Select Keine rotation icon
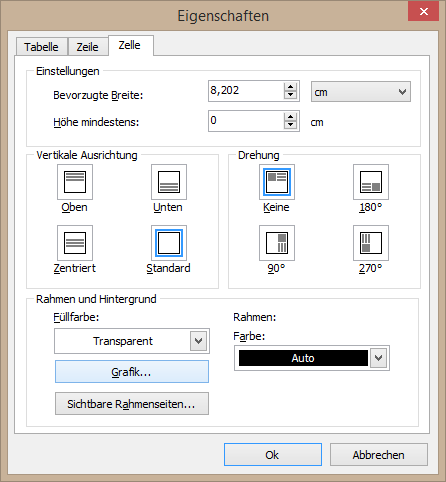 pos(277,182)
